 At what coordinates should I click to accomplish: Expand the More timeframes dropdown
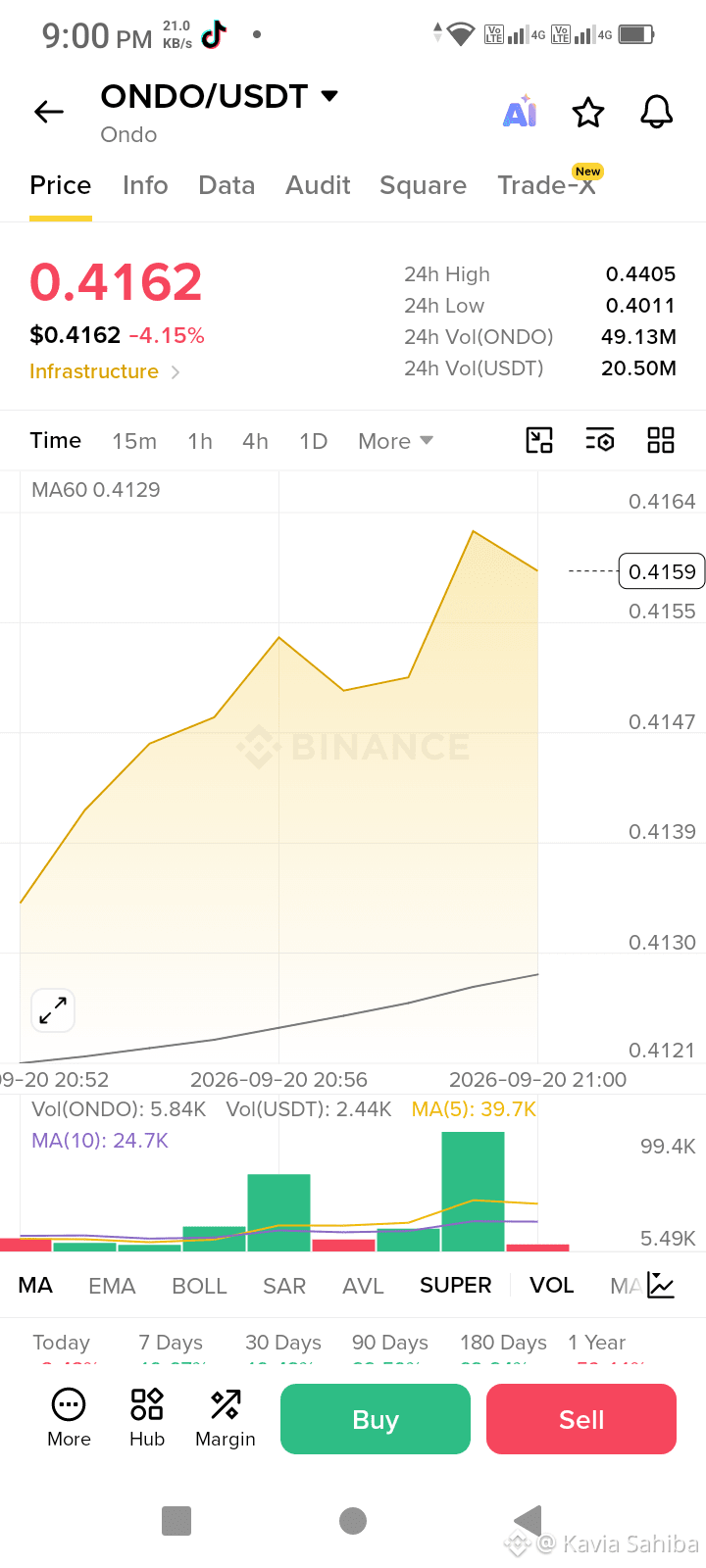click(x=396, y=441)
